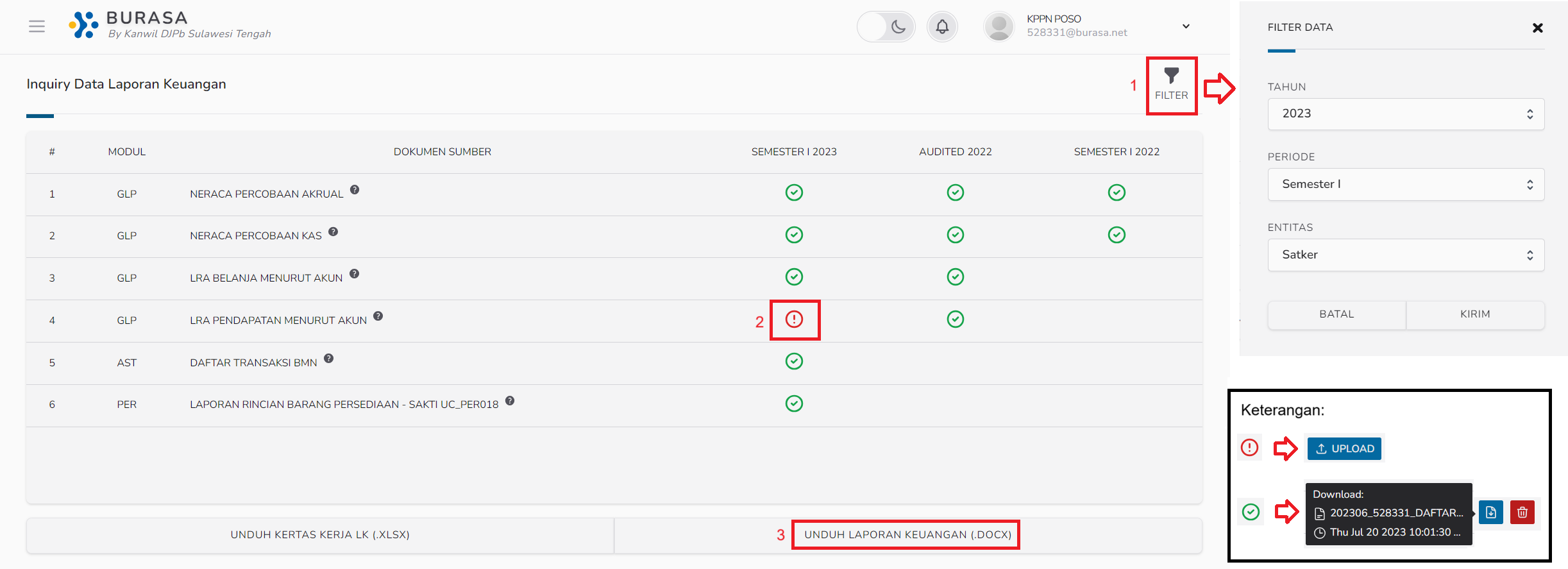
Task: Click Semester I 2022 checkmark for Neraca Kas
Action: (x=1116, y=235)
